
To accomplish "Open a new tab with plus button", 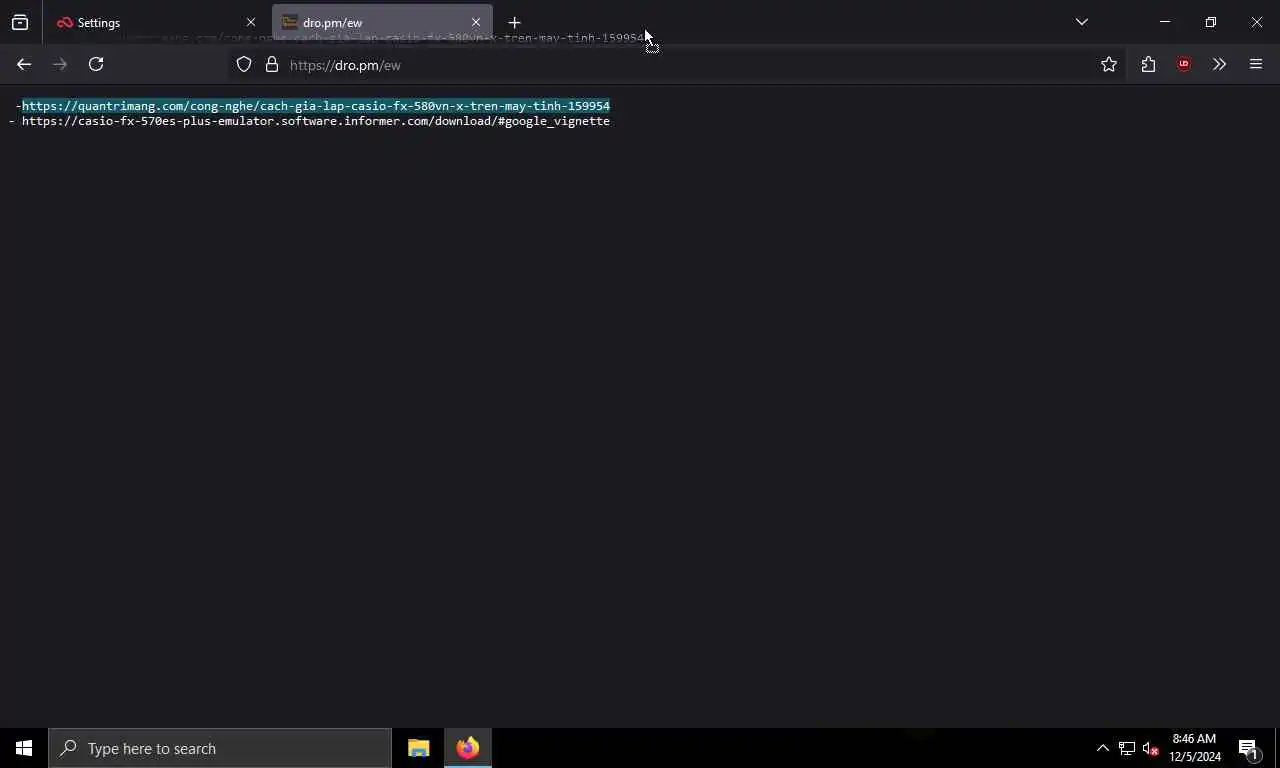I will (x=514, y=22).
